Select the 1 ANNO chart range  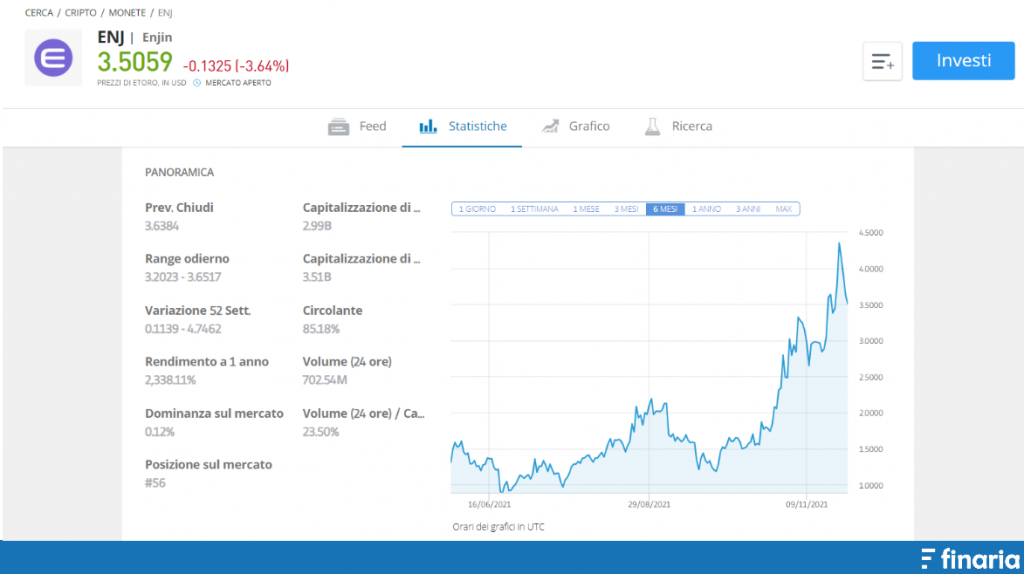(x=706, y=209)
